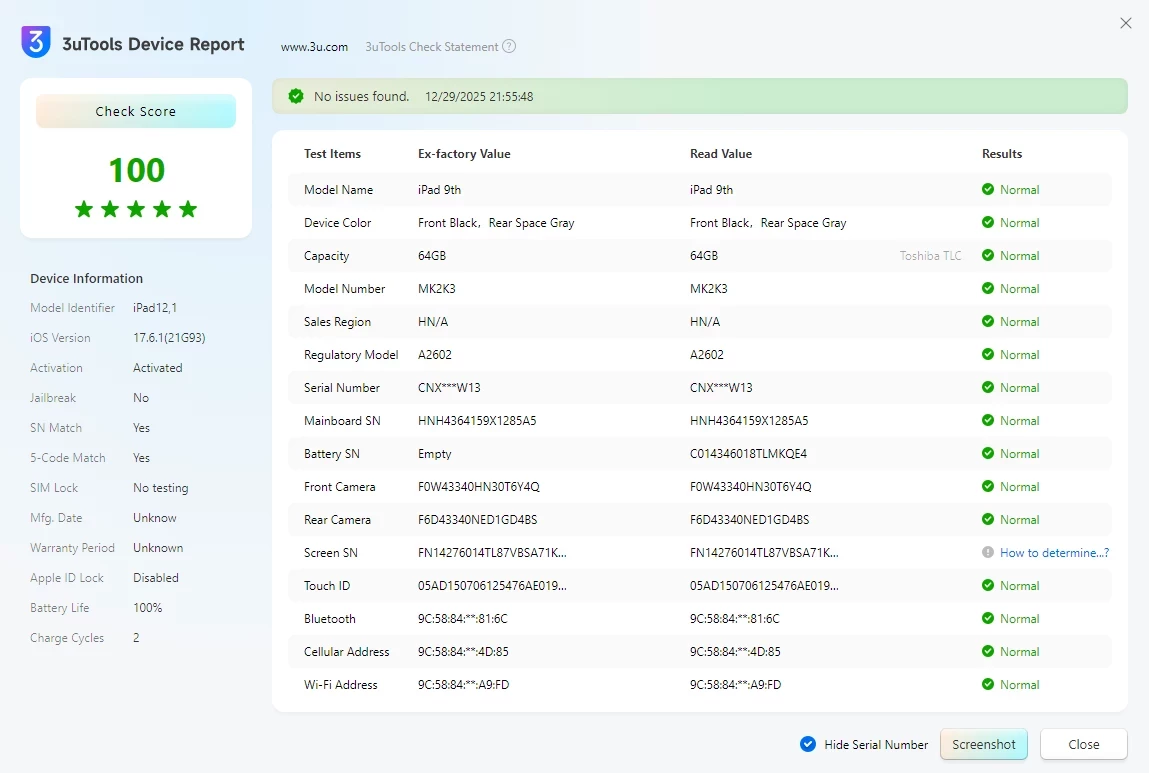This screenshot has height=773, width=1149.
Task: Click the green check icon for Touch ID
Action: pos(988,585)
